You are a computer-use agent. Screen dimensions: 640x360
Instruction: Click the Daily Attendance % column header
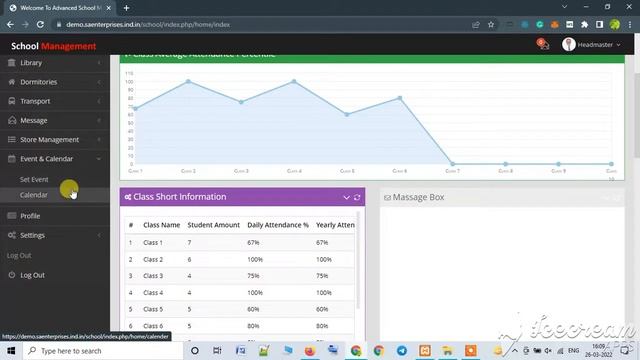[x=278, y=225]
